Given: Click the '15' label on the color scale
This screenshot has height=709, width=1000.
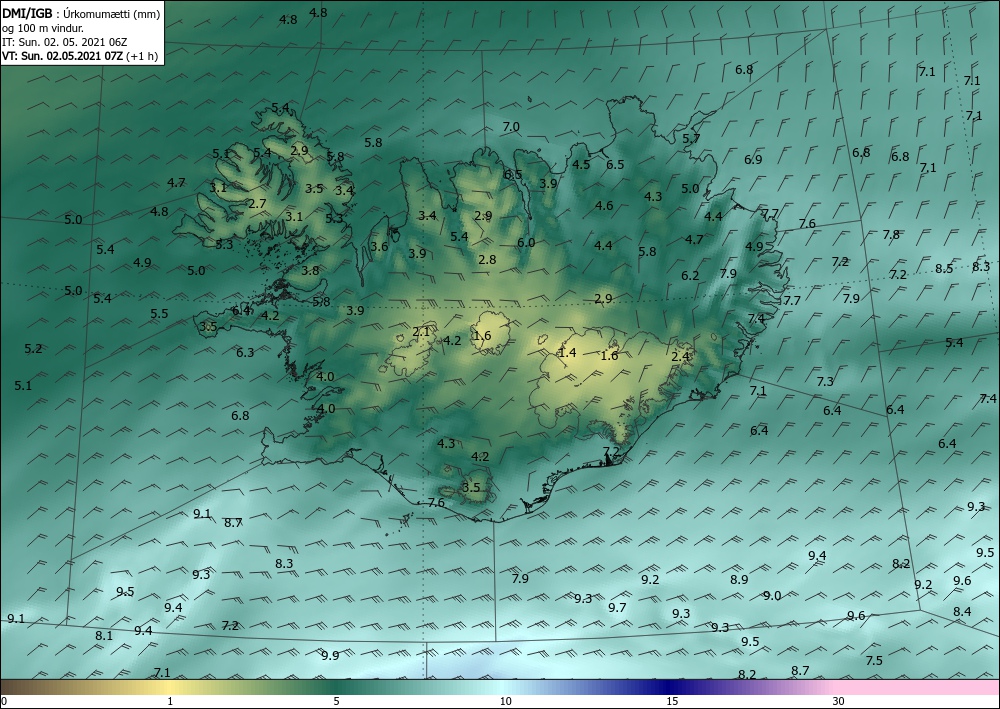Looking at the screenshot, I should pyautogui.click(x=672, y=701).
